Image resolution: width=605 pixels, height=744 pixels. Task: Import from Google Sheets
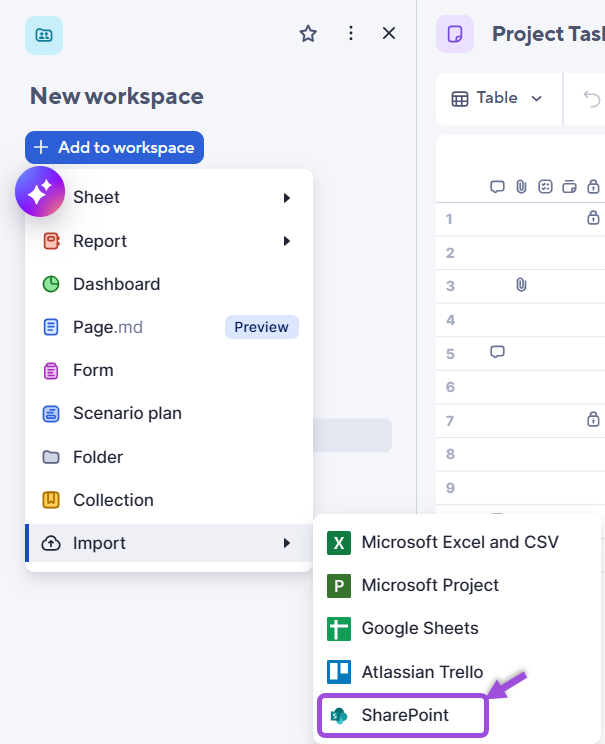[x=455, y=629]
